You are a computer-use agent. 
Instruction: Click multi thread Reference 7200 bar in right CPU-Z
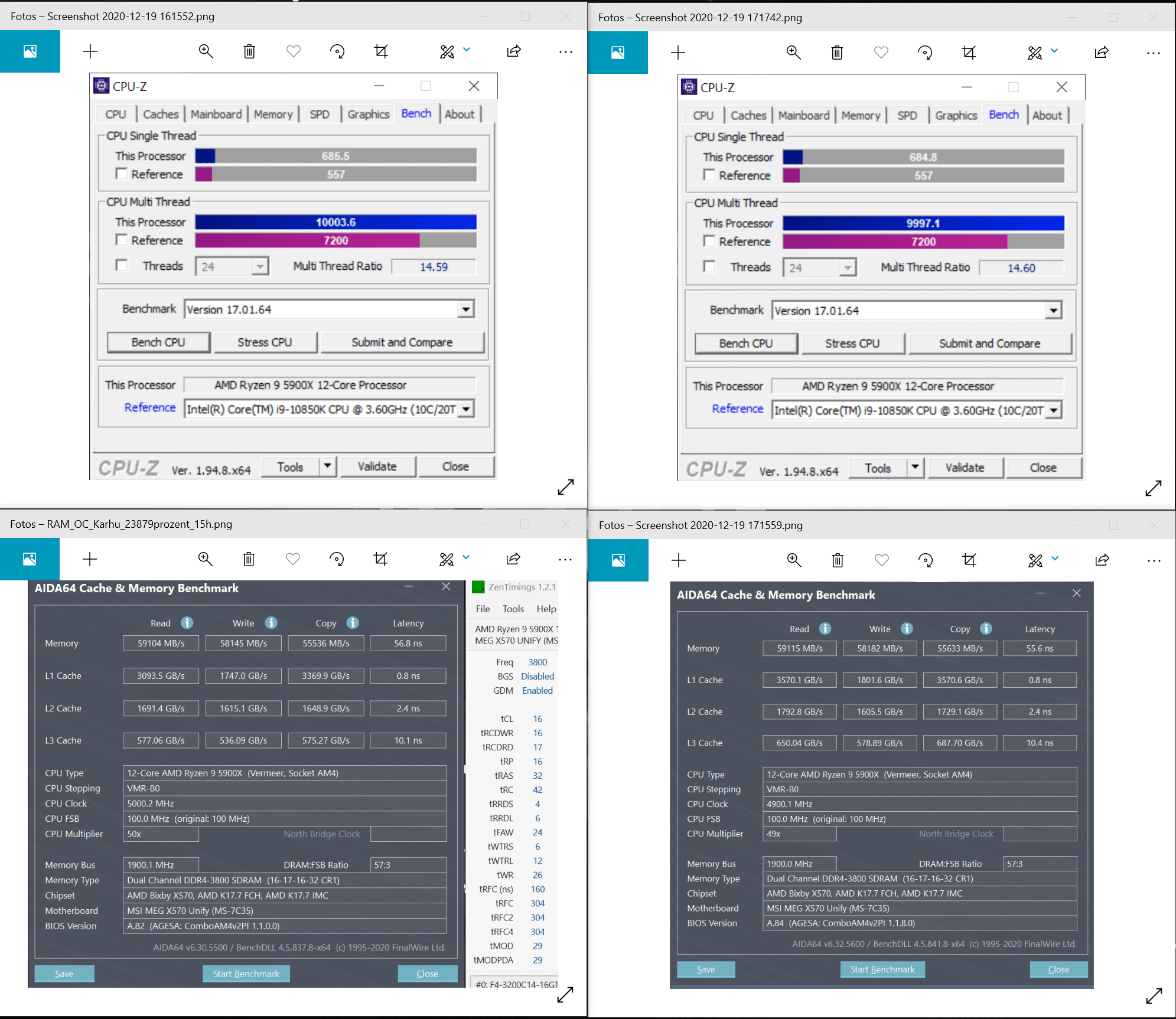pyautogui.click(x=923, y=241)
